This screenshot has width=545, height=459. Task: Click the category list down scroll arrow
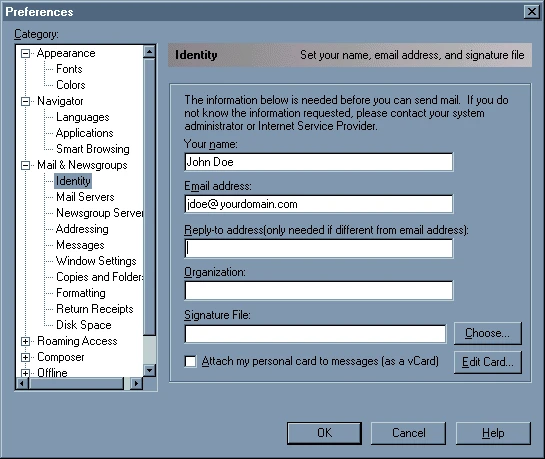[x=149, y=370]
